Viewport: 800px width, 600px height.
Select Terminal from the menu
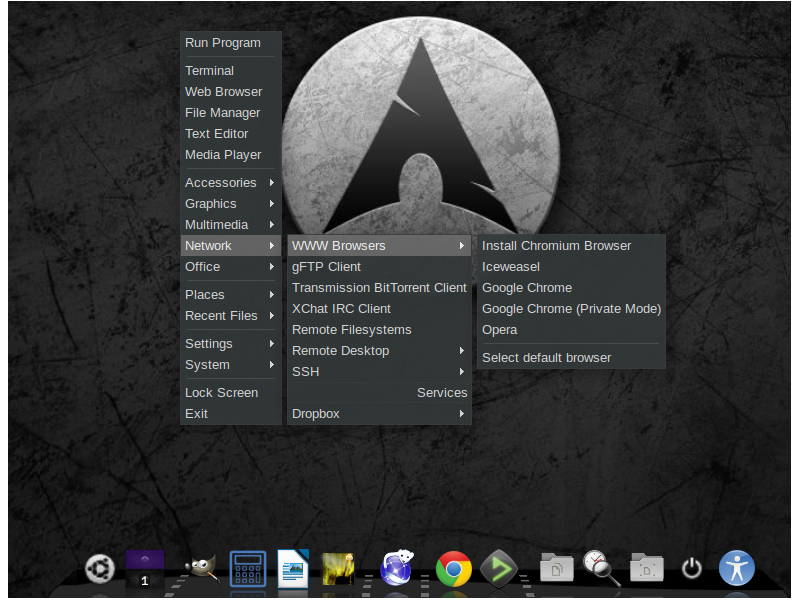point(231,70)
